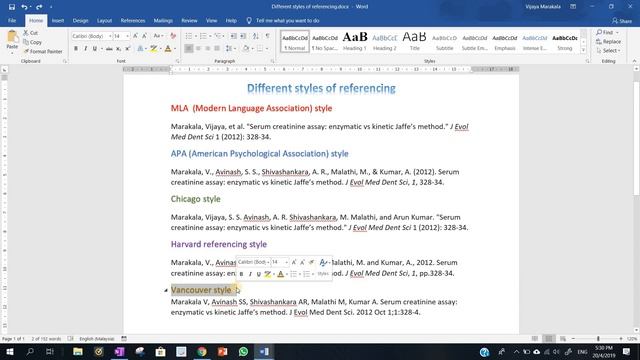
Task: Click the Format Painter brush in the mini toolbar
Action: (311, 262)
